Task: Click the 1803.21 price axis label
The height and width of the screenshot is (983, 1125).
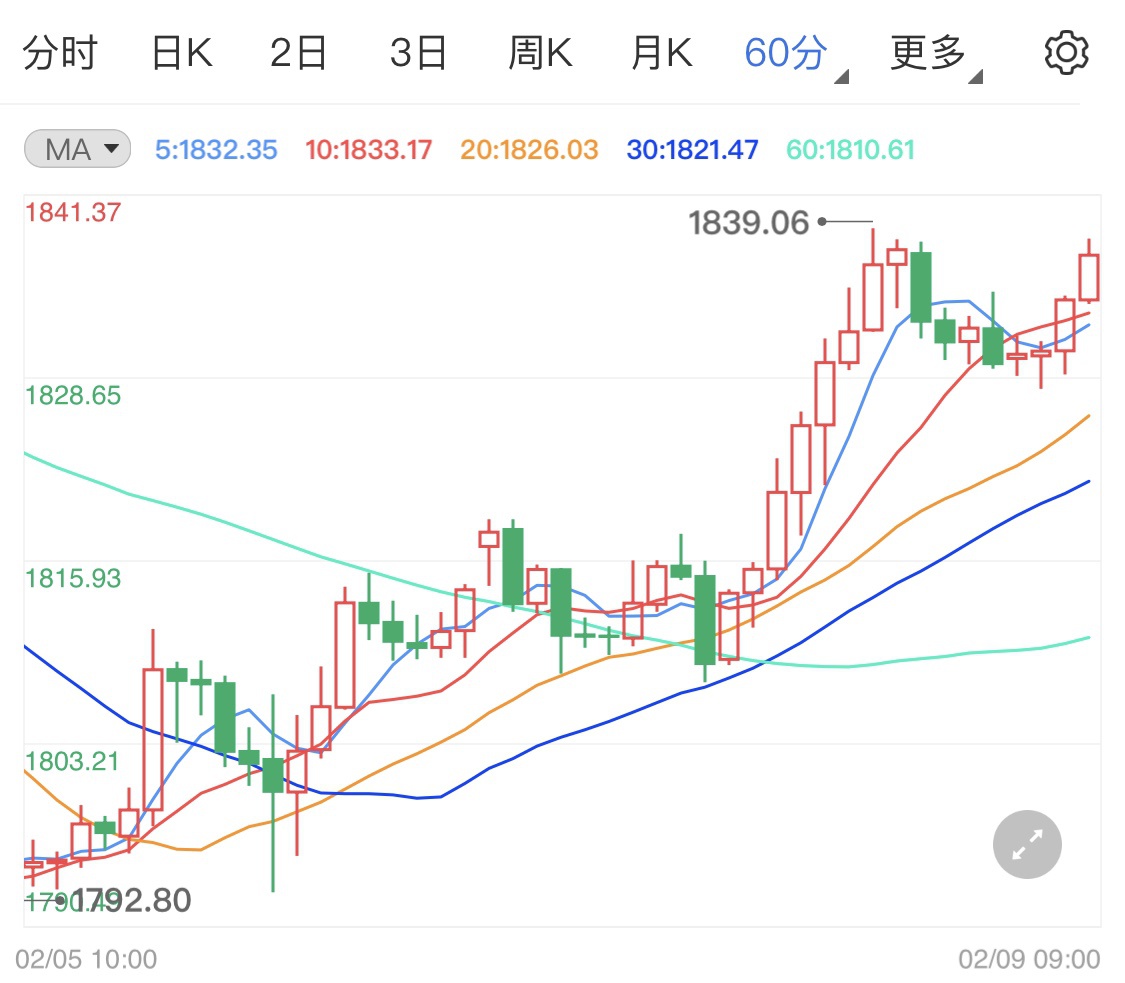Action: (72, 761)
